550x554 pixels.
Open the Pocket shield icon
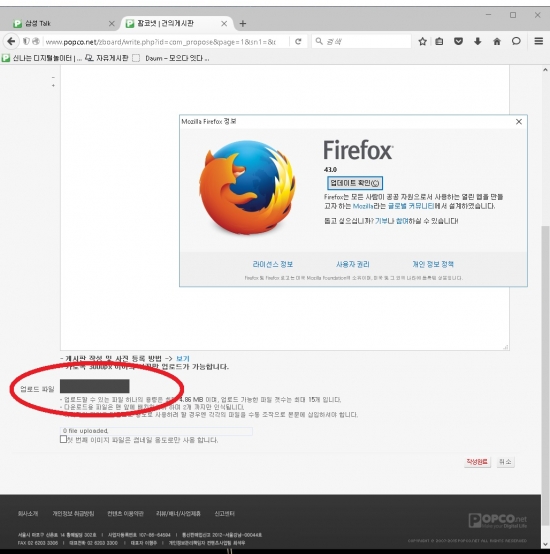pos(458,42)
